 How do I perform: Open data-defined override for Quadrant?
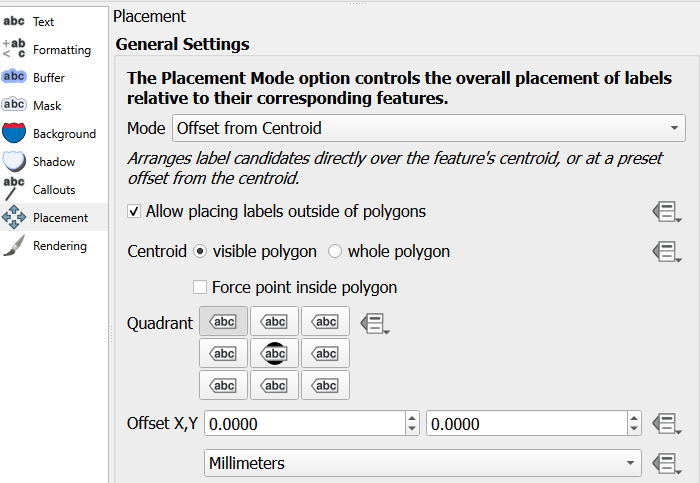373,323
